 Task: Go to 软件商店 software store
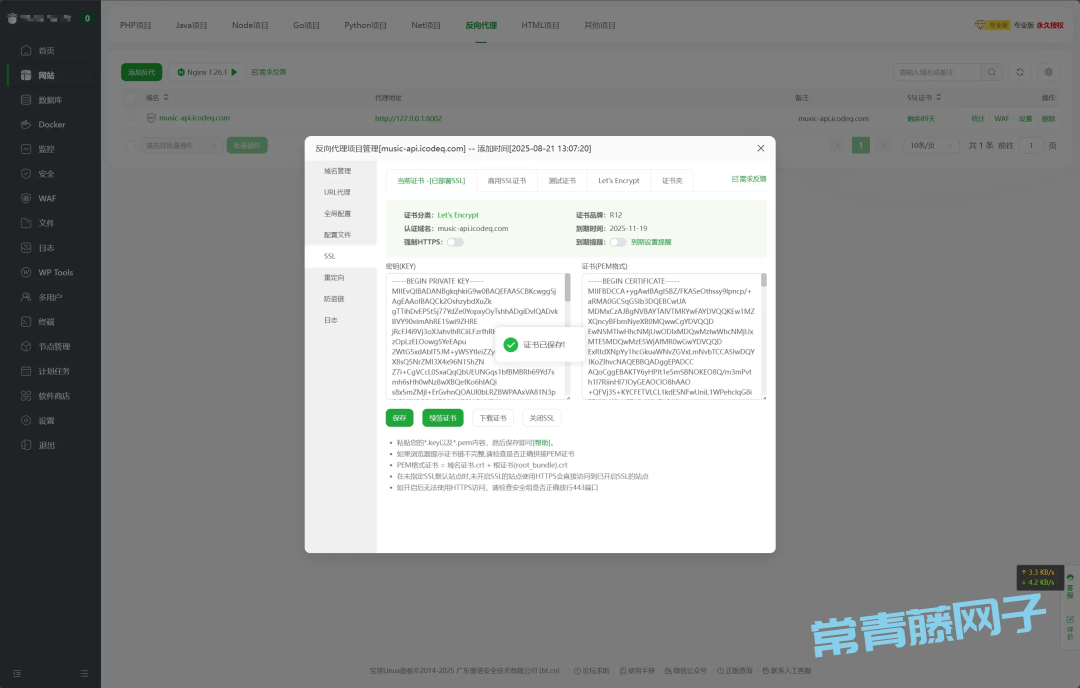tap(53, 396)
